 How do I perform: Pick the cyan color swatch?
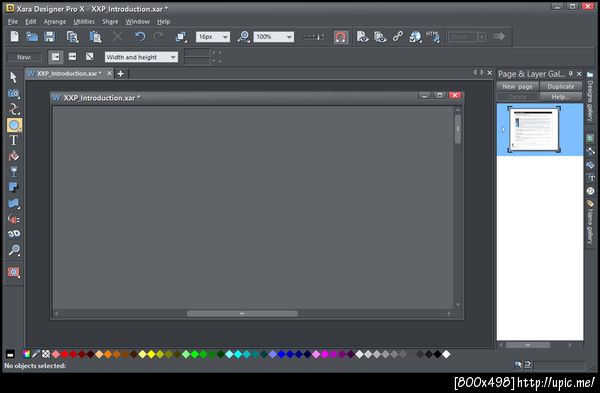pos(238,354)
